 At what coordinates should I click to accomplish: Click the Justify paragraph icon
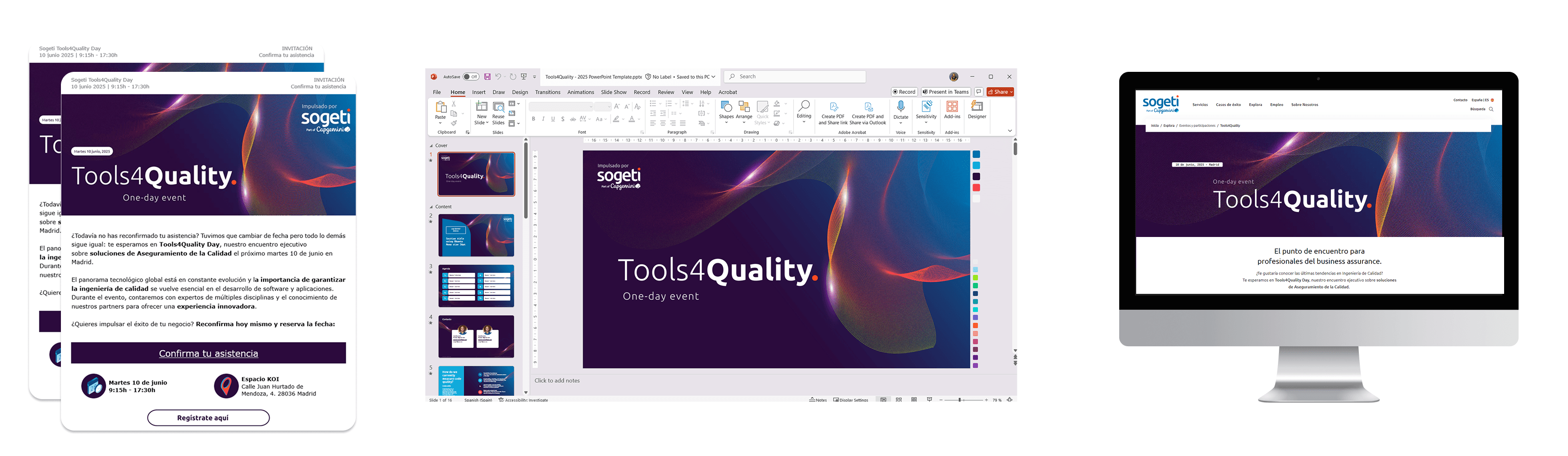(683, 123)
